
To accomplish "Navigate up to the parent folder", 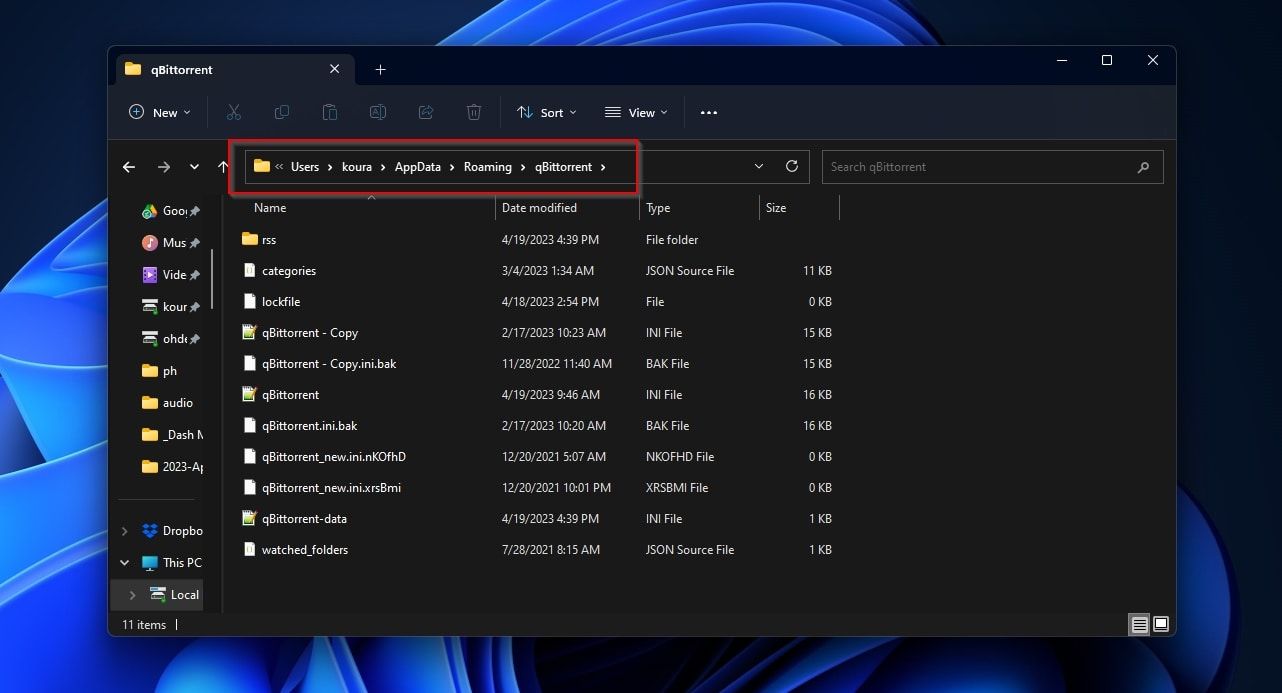I will pyautogui.click(x=224, y=166).
